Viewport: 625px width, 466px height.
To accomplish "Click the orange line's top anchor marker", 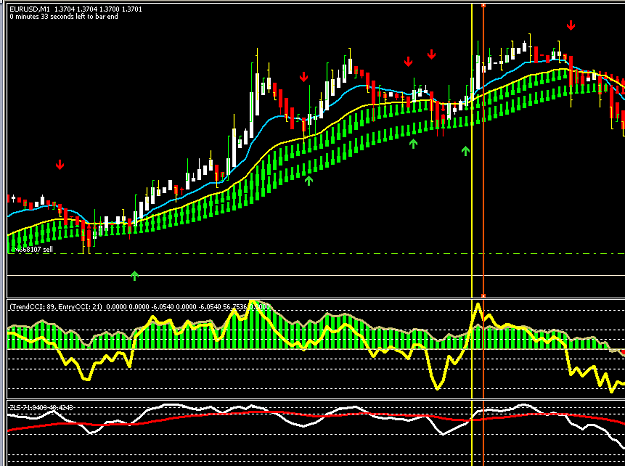I will 483,5.
